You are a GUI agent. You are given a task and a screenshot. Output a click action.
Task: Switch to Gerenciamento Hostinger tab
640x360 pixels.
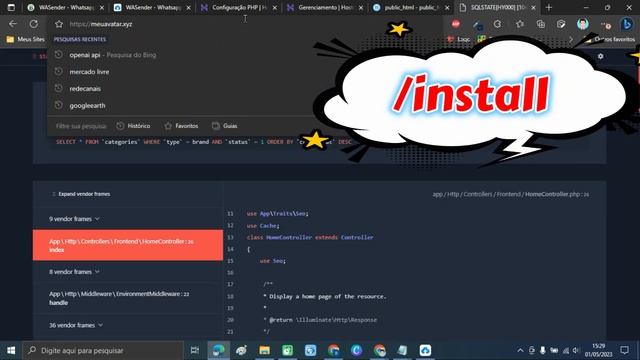(x=325, y=7)
